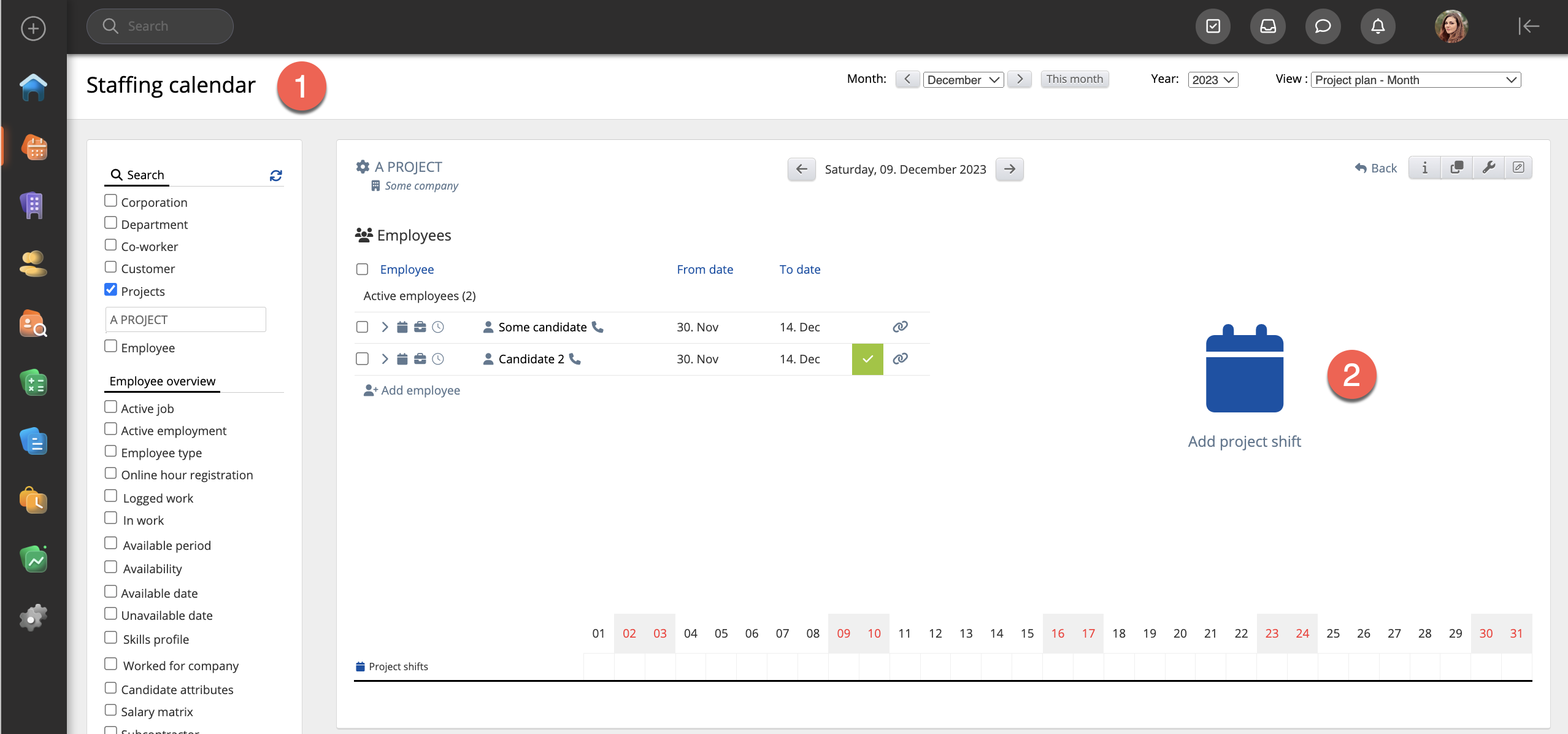Image resolution: width=1568 pixels, height=734 pixels.
Task: Click the This month button
Action: coord(1074,79)
